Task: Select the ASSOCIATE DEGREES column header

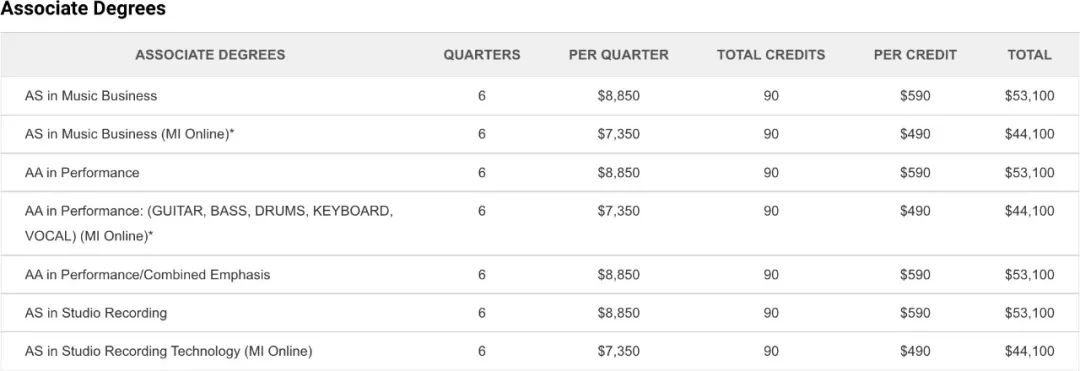Action: click(210, 55)
